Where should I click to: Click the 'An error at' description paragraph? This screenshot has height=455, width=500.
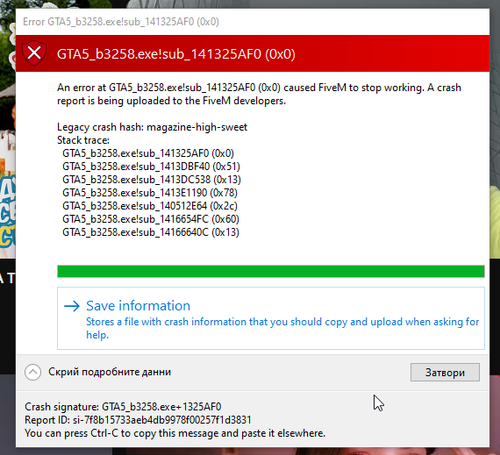(x=259, y=94)
